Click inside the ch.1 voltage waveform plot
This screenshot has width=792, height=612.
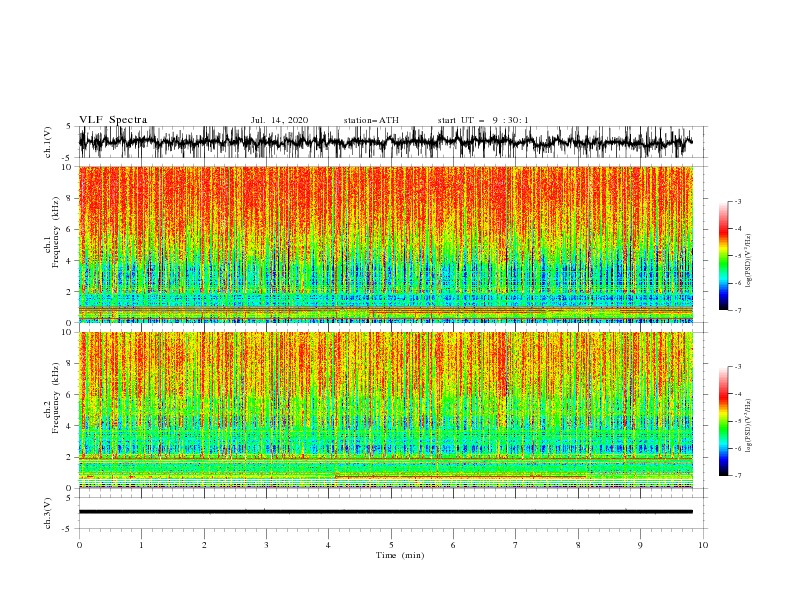tap(392, 142)
